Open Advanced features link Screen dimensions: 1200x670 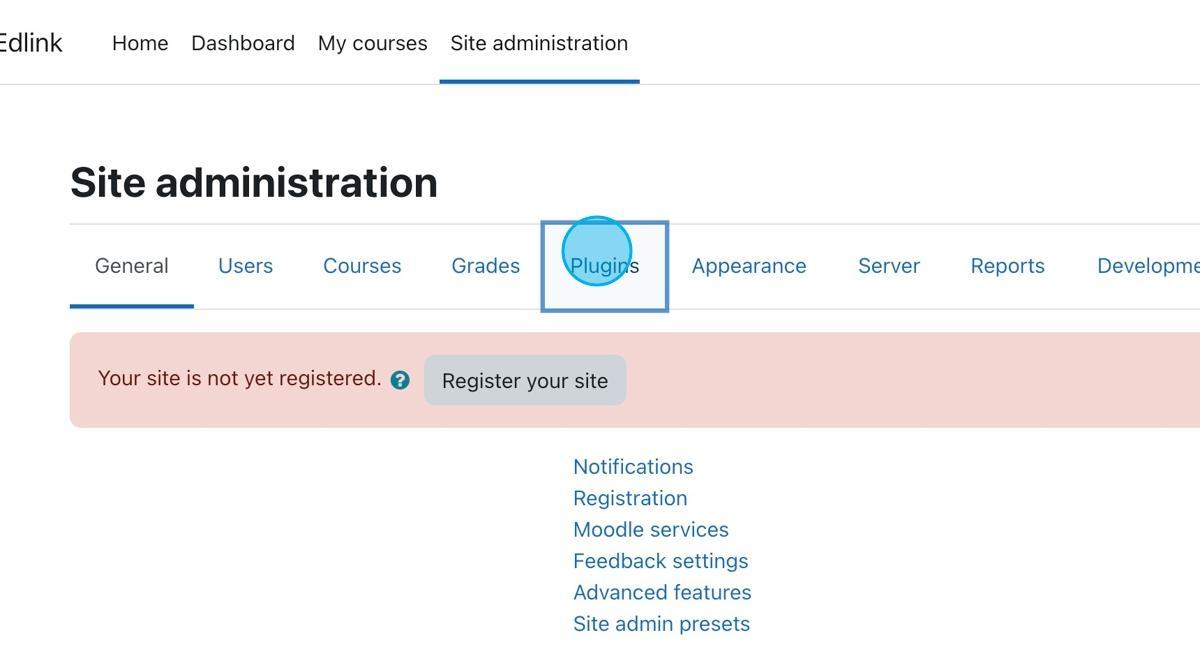pyautogui.click(x=662, y=592)
